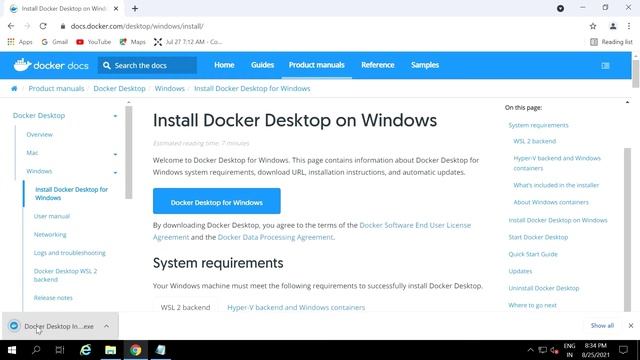Click the Chrome taskbar icon

tap(136, 350)
